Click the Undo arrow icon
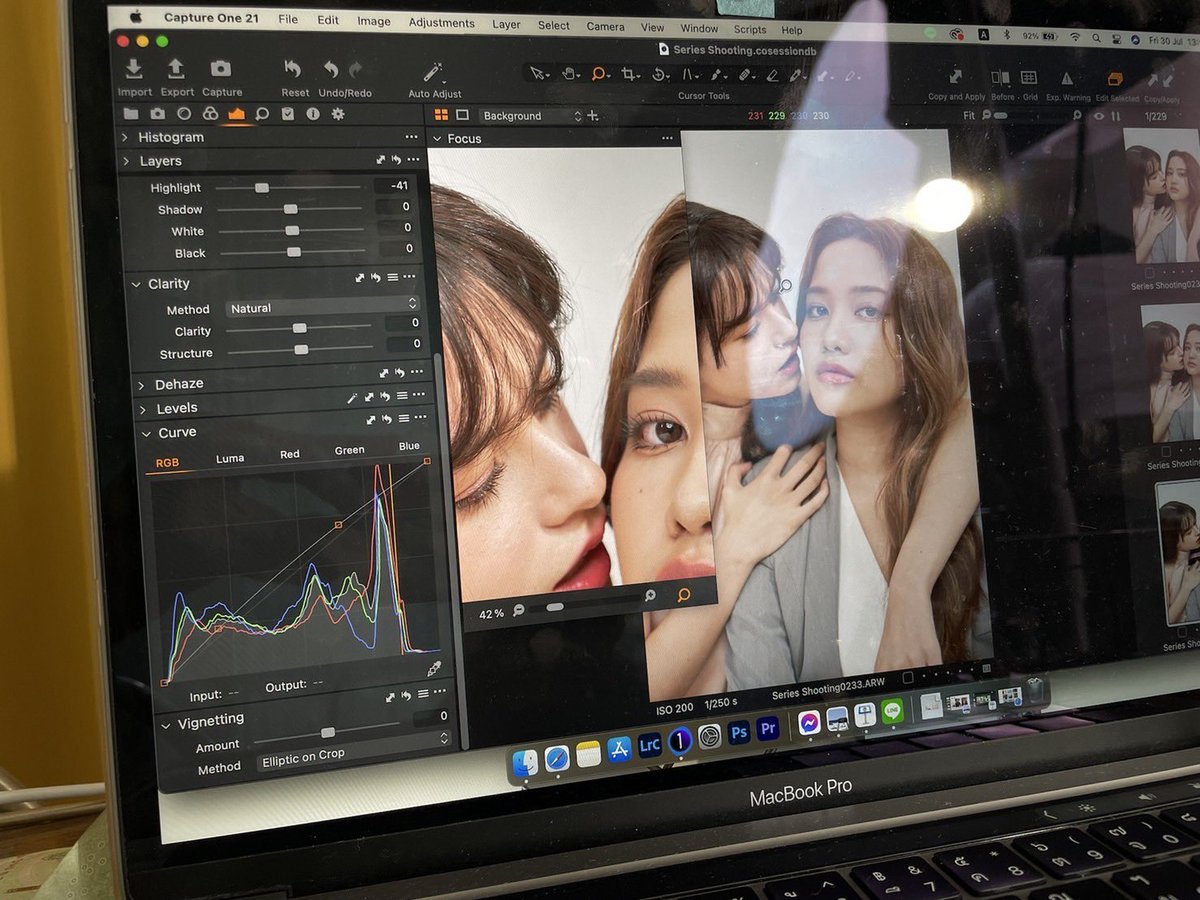 (331, 70)
